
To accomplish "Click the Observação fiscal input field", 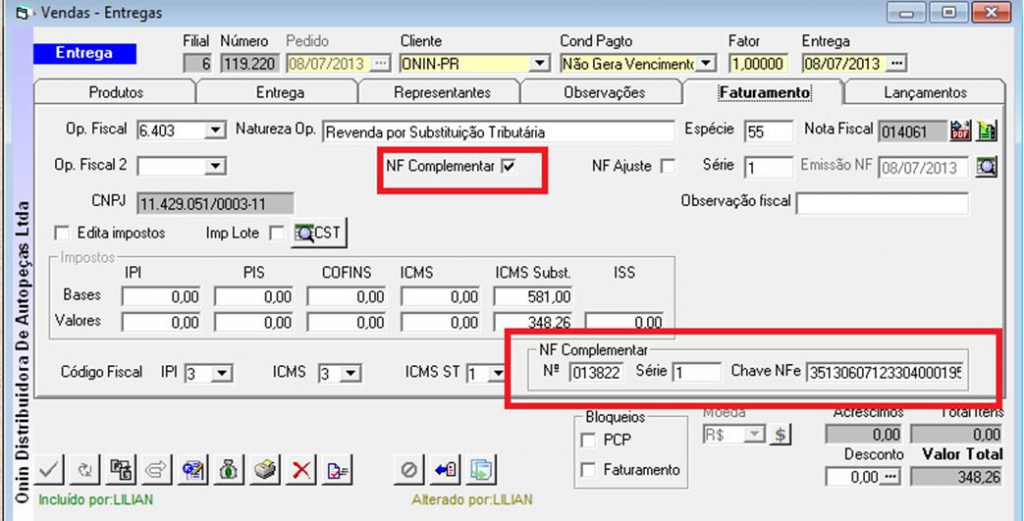I will [882, 203].
